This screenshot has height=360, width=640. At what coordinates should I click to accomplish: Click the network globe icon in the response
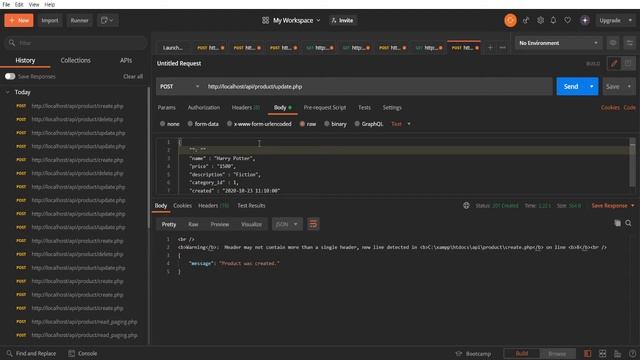(x=466, y=206)
